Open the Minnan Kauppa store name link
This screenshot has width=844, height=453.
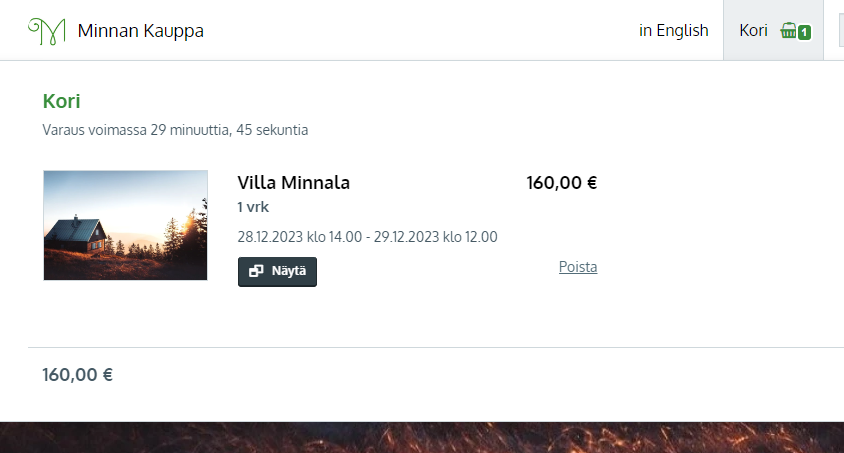click(140, 31)
